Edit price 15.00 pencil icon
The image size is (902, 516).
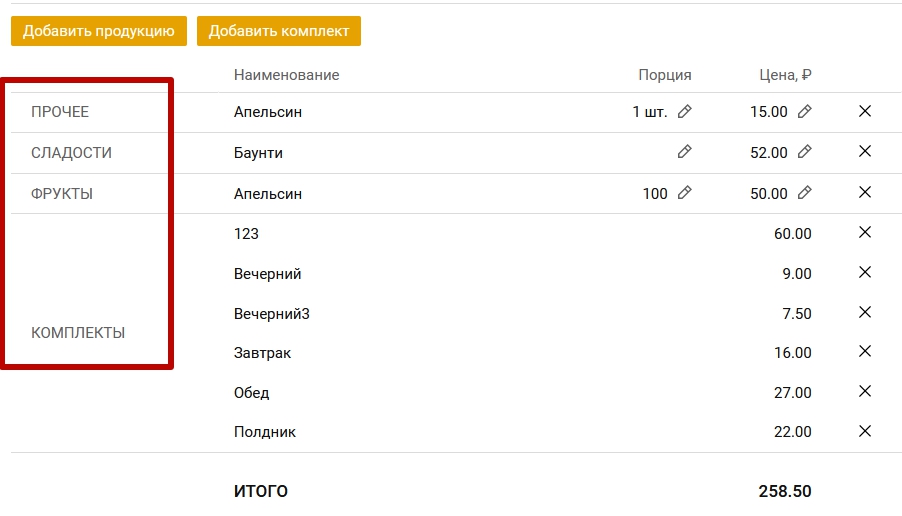(804, 112)
